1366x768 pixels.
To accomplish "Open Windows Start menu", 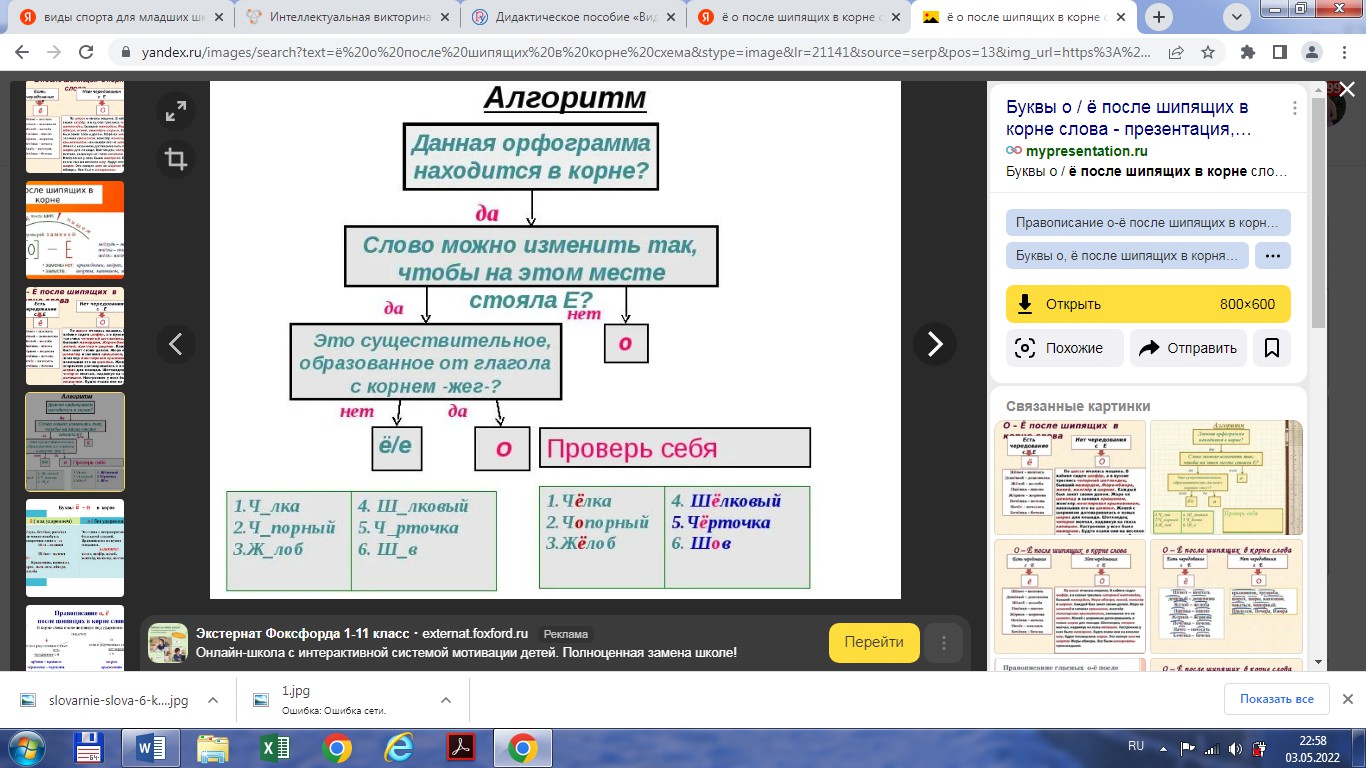I will [x=26, y=747].
